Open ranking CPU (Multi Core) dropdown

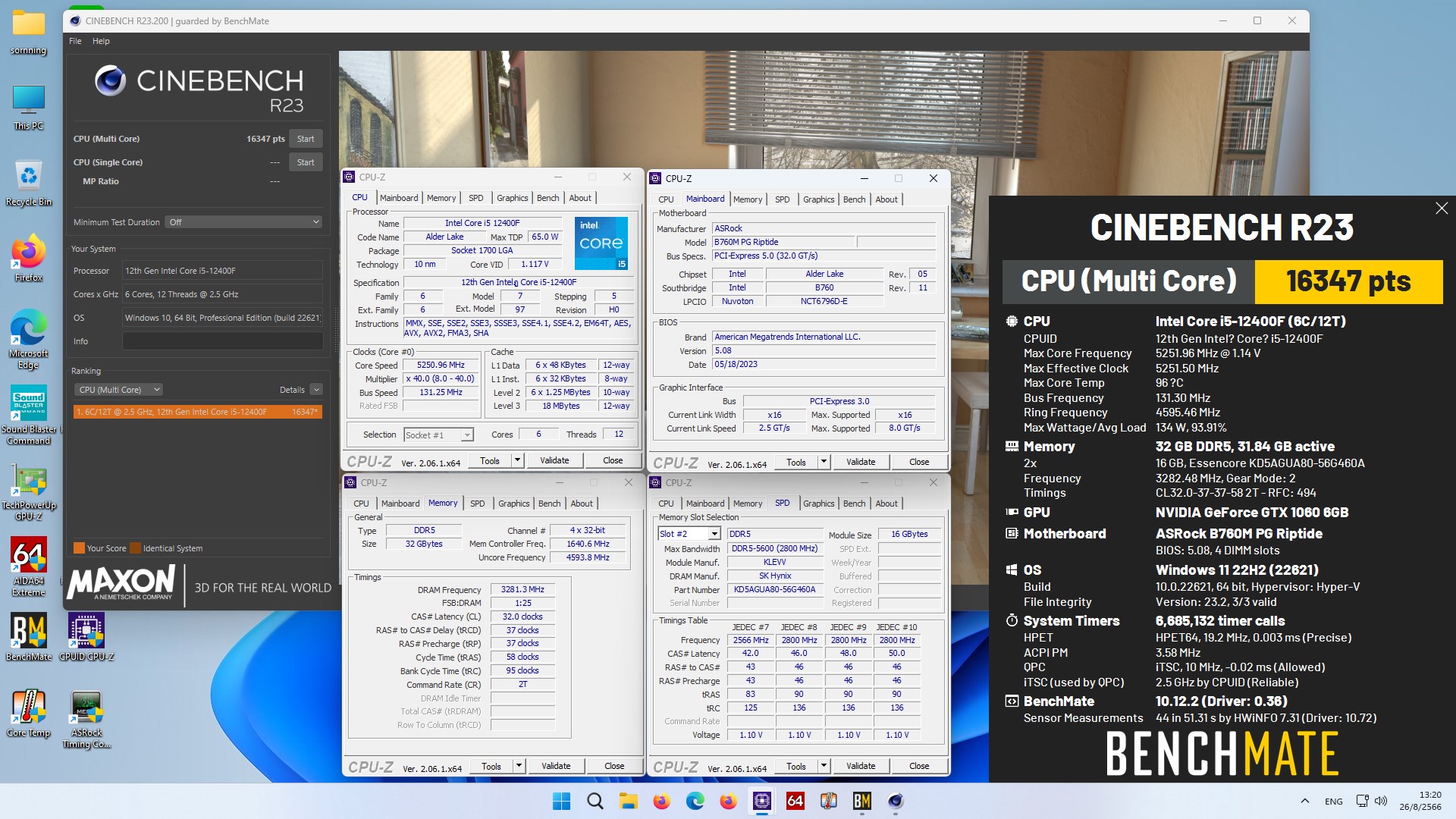[x=118, y=390]
